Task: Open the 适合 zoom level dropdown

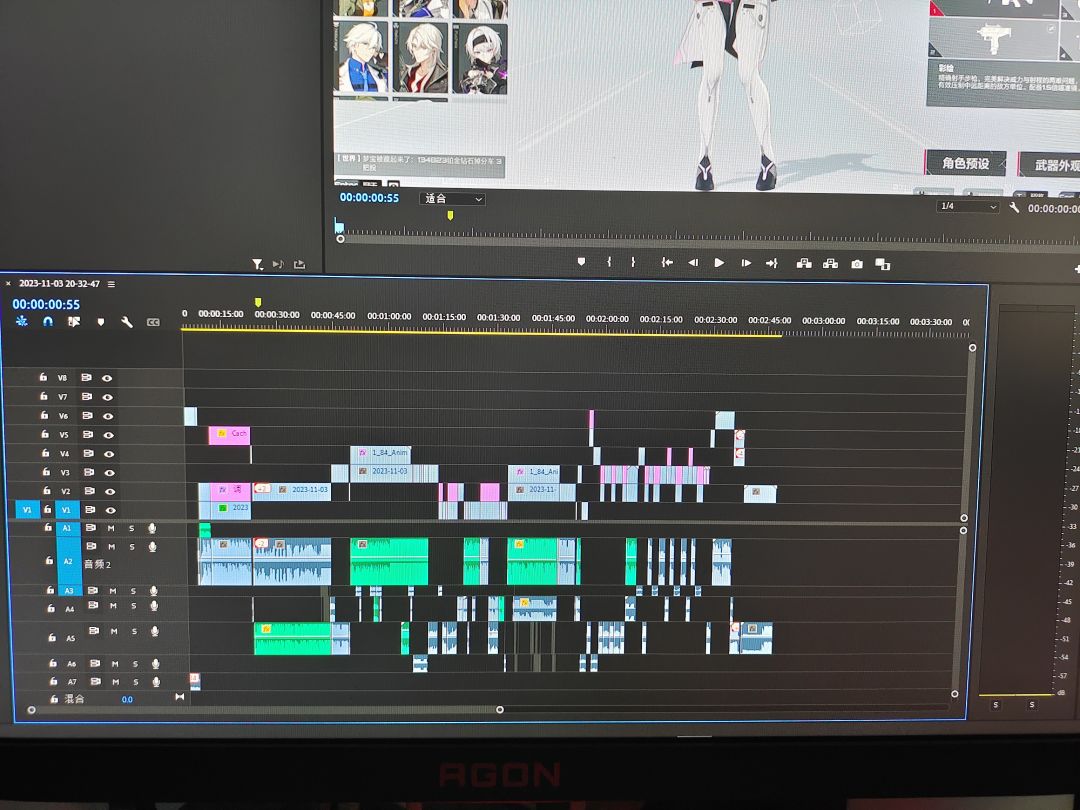Action: (x=453, y=198)
